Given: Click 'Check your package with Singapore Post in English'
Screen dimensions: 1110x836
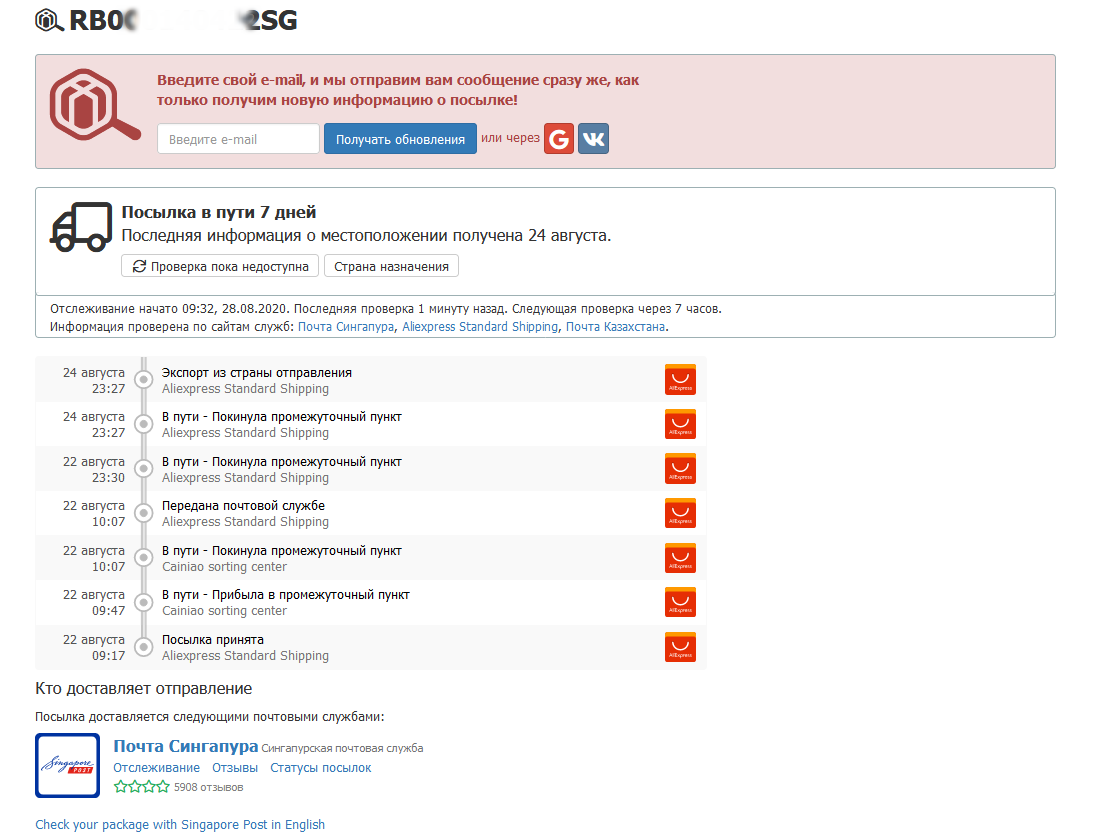Looking at the screenshot, I should point(180,825).
